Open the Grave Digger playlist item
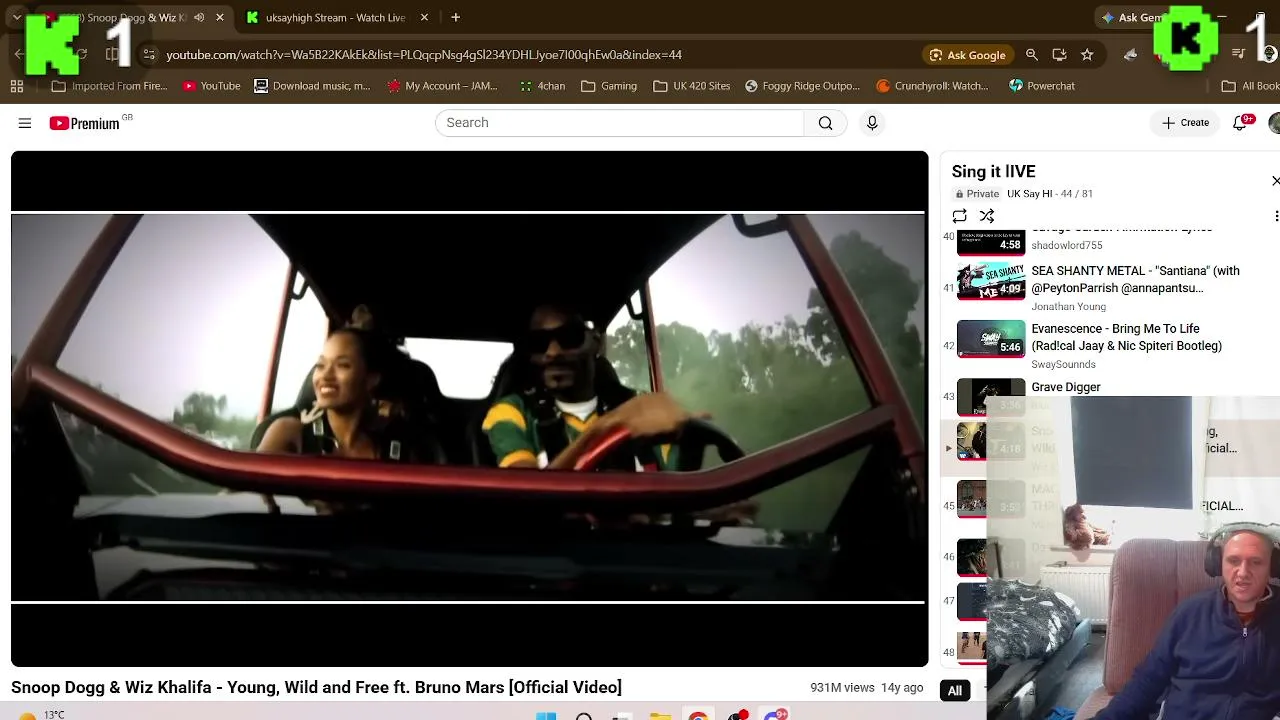Viewport: 1280px width, 720px height. click(1066, 387)
